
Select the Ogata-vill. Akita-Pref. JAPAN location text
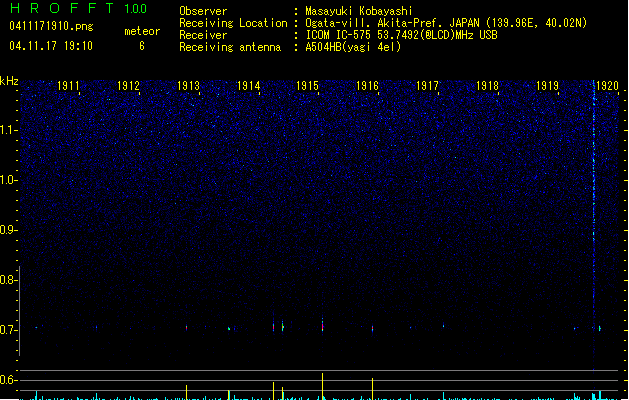[446, 23]
